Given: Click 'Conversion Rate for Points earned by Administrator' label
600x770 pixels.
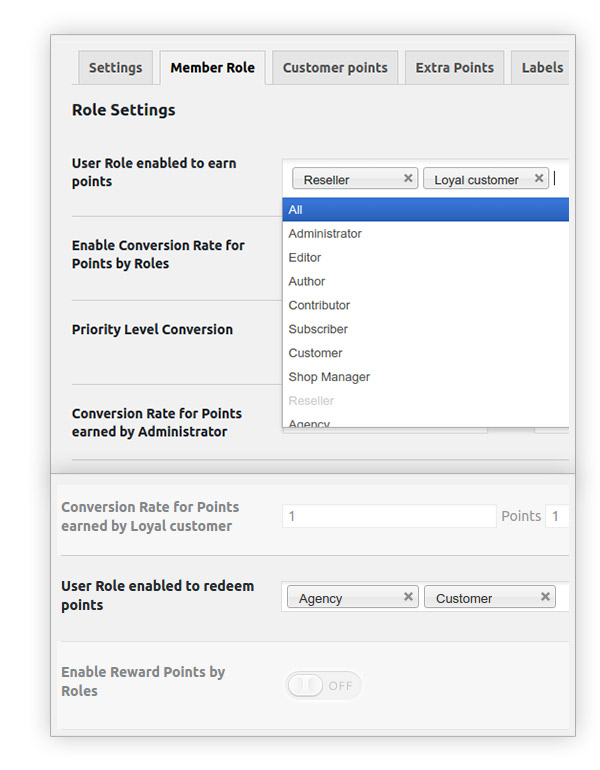Looking at the screenshot, I should tap(157, 422).
